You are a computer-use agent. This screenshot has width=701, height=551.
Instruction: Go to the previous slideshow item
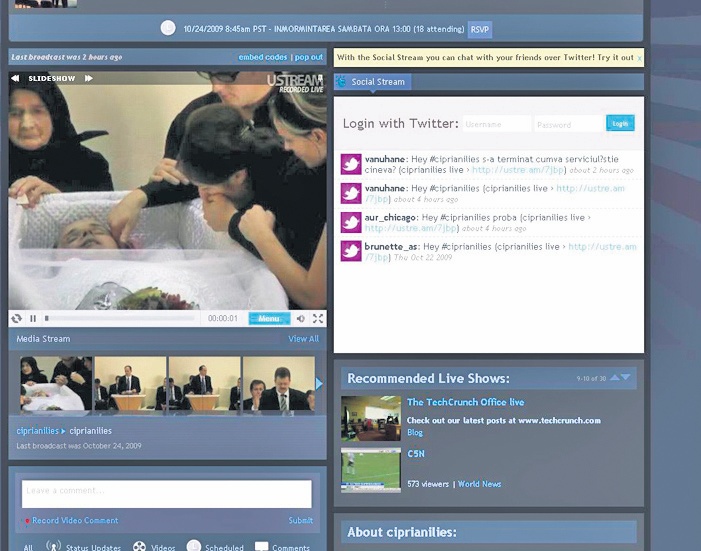pyautogui.click(x=16, y=78)
